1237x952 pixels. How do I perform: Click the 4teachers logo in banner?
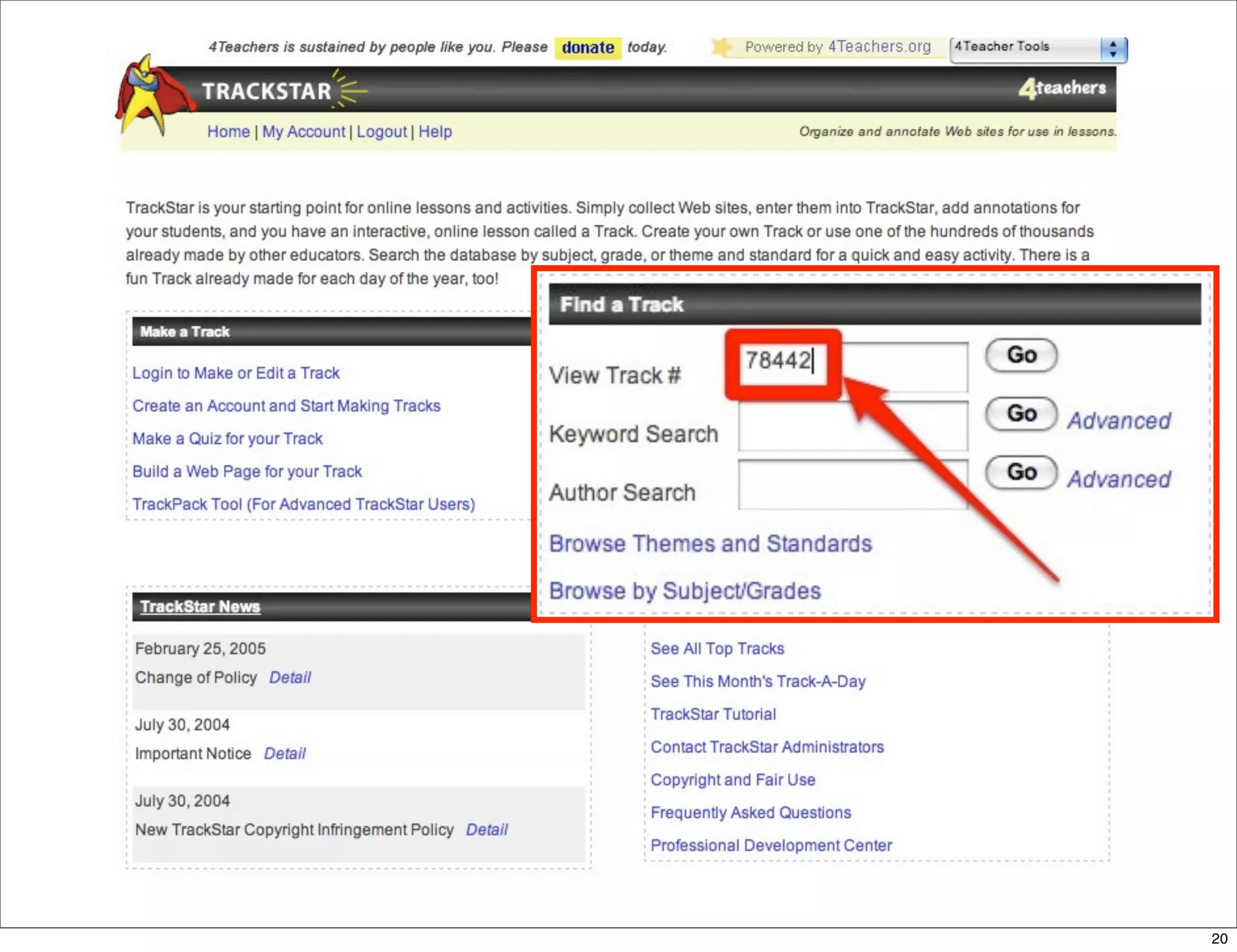1062,89
